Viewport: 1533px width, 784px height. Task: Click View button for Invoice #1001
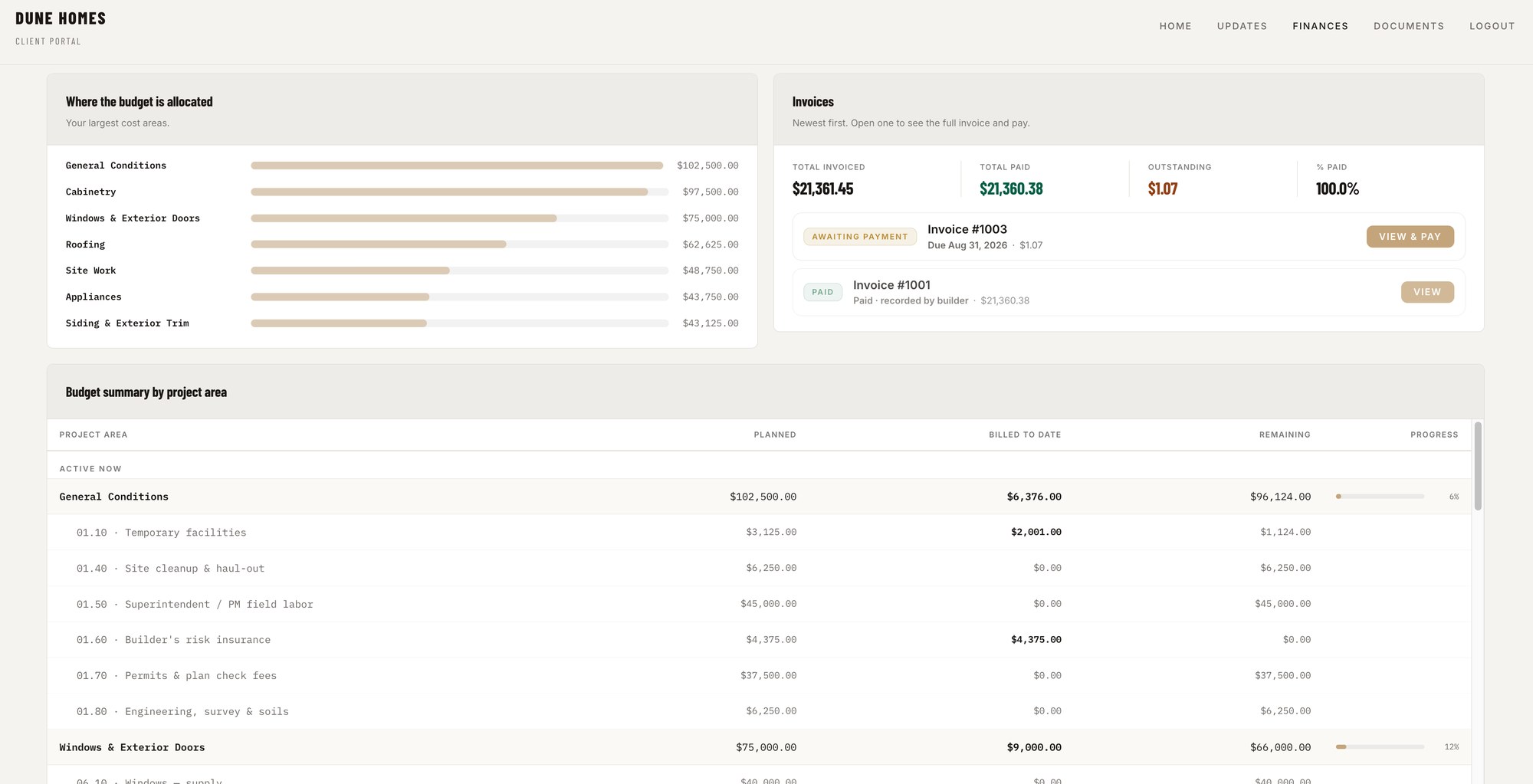[x=1427, y=292]
